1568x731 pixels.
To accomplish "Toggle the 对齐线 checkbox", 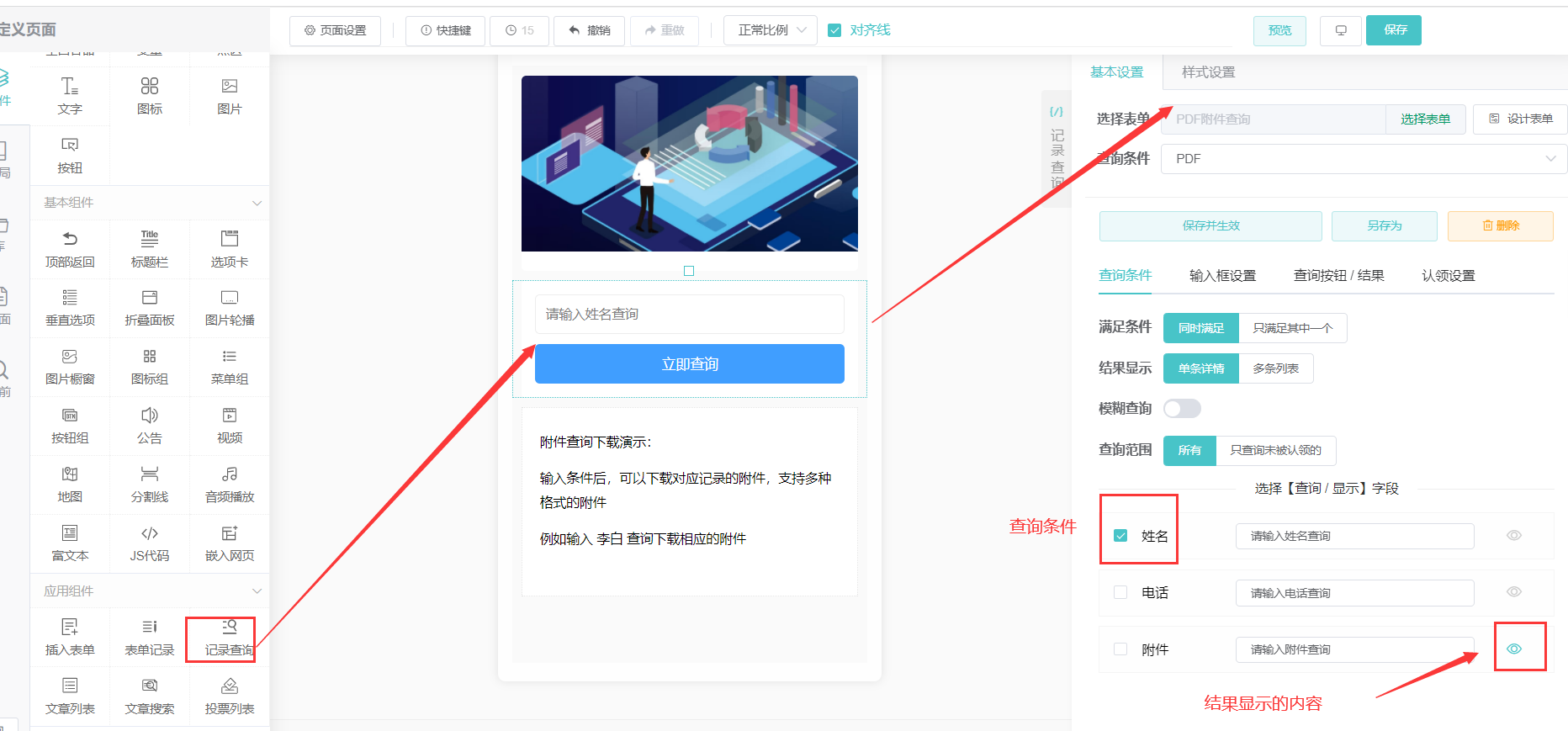I will pos(834,30).
